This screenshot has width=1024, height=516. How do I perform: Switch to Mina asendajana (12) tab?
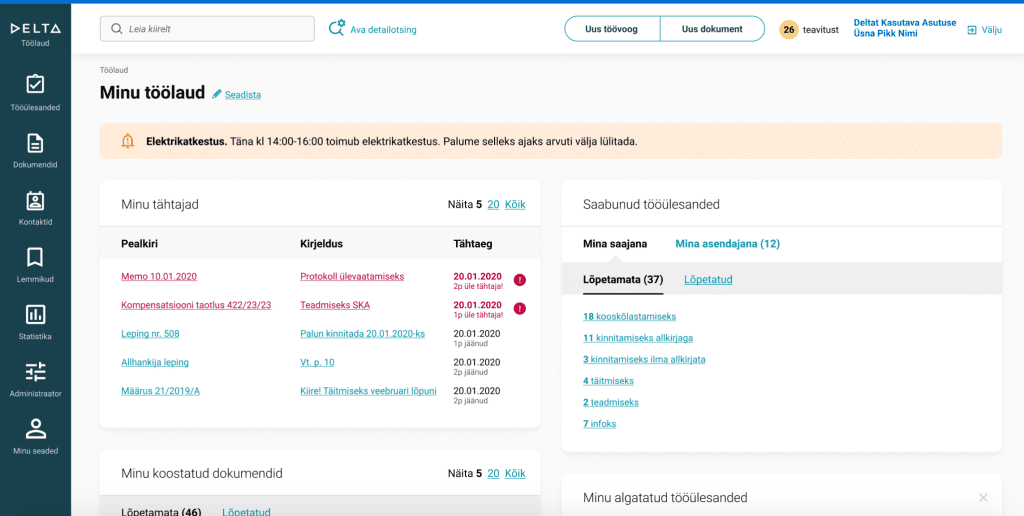pyautogui.click(x=727, y=244)
